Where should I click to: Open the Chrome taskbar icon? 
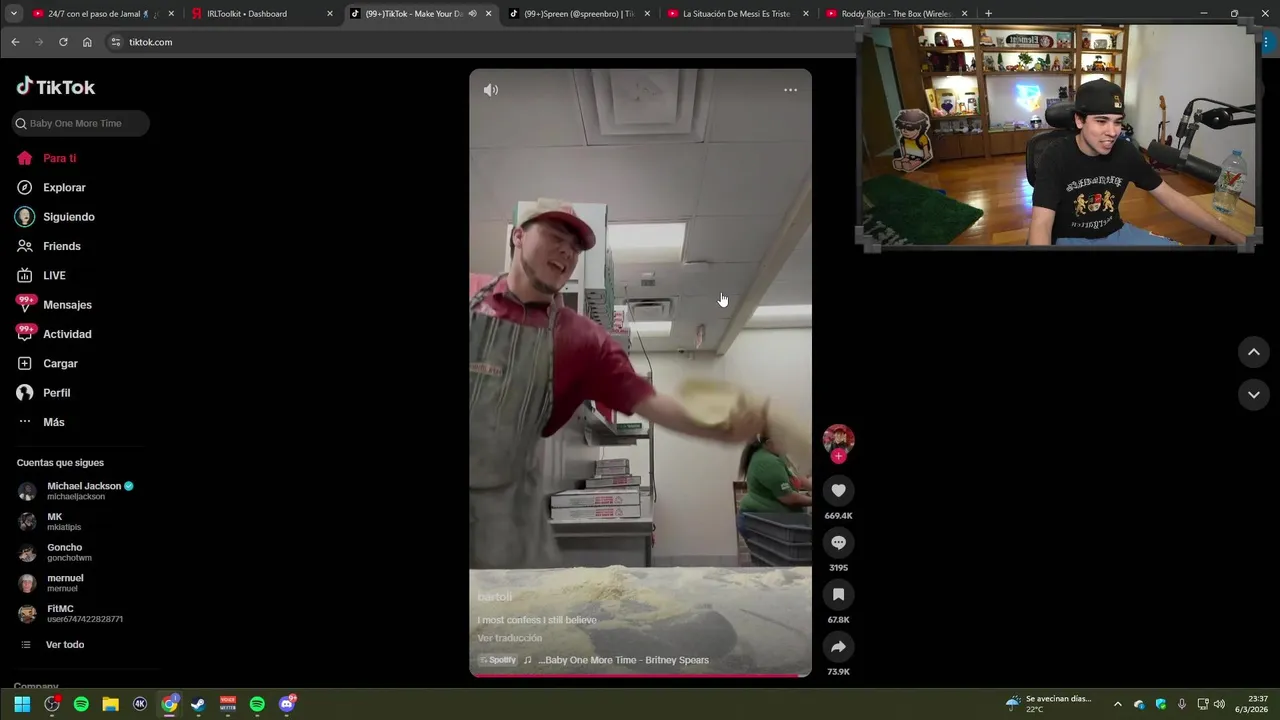169,704
